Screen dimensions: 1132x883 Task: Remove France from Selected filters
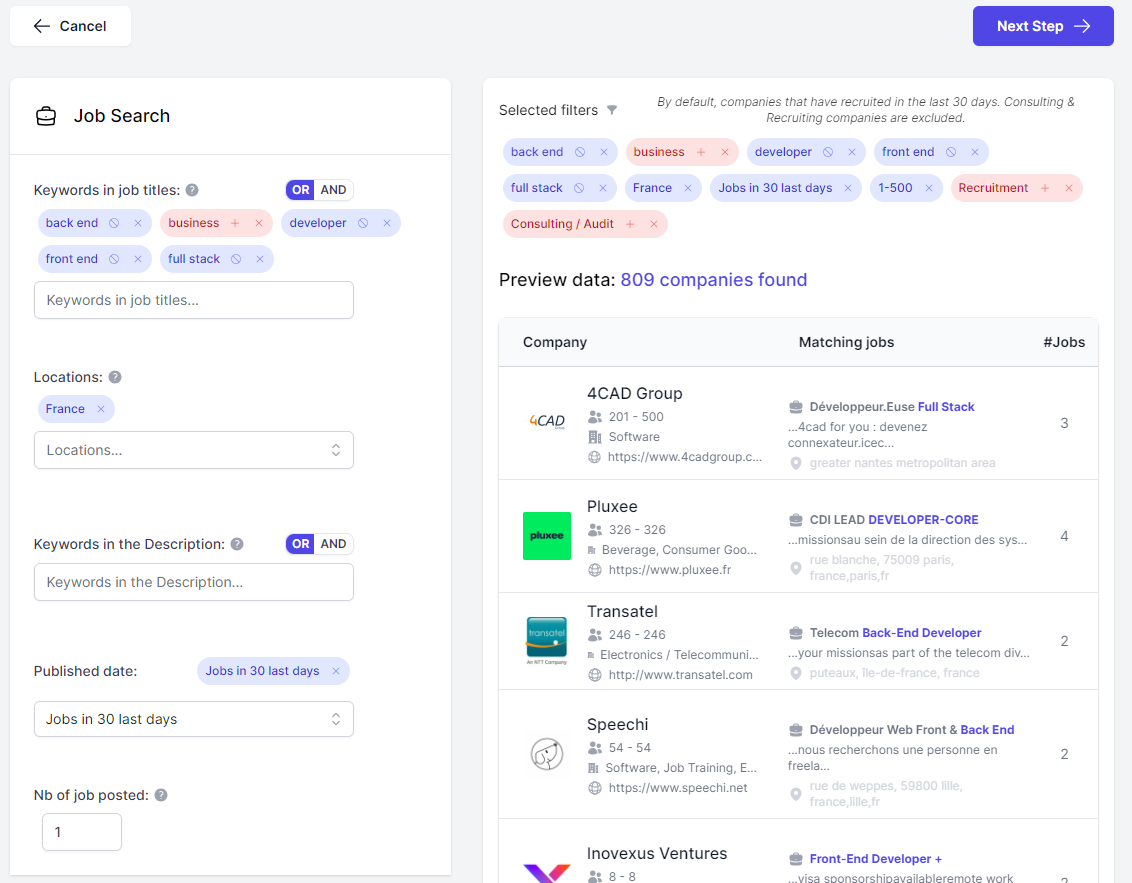coord(688,188)
